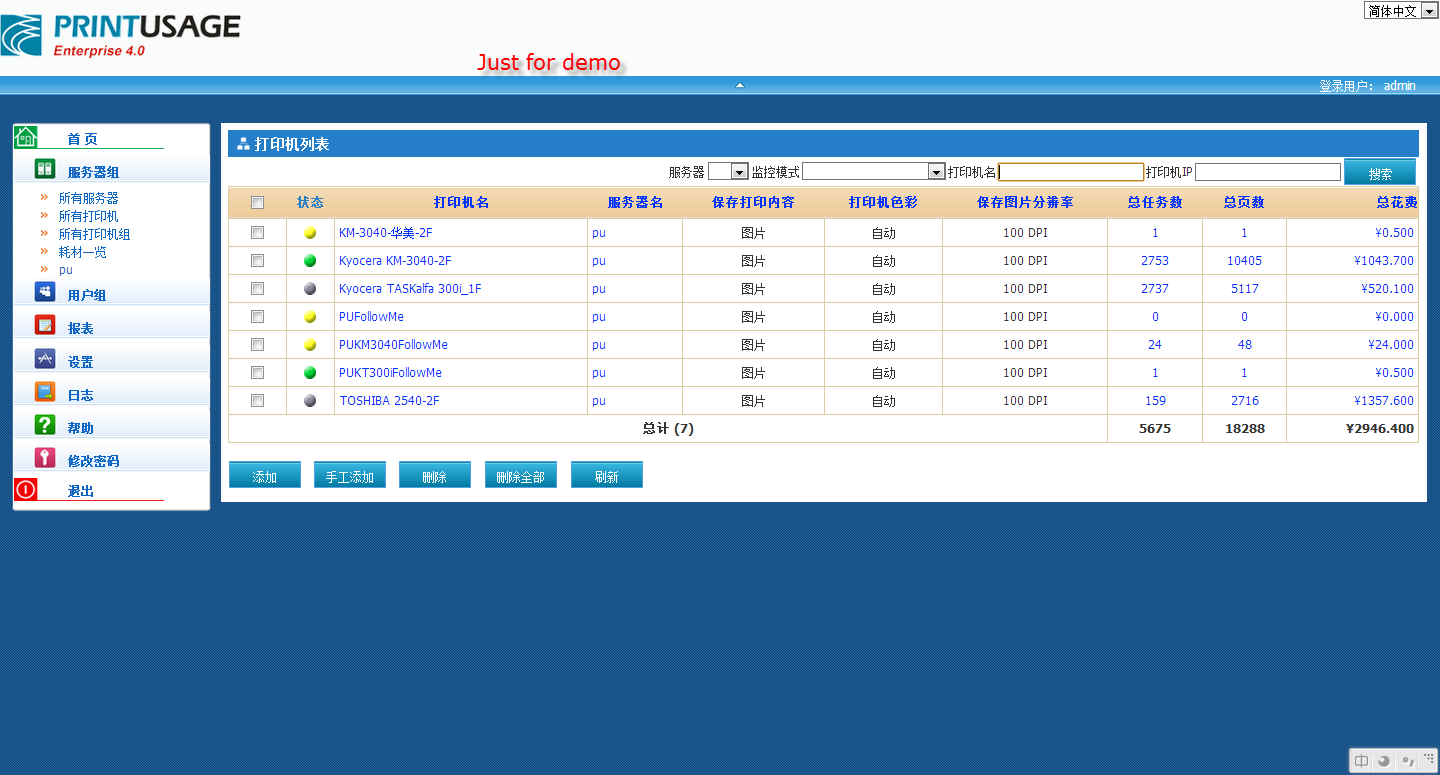Click the printer IP input field

[1267, 172]
